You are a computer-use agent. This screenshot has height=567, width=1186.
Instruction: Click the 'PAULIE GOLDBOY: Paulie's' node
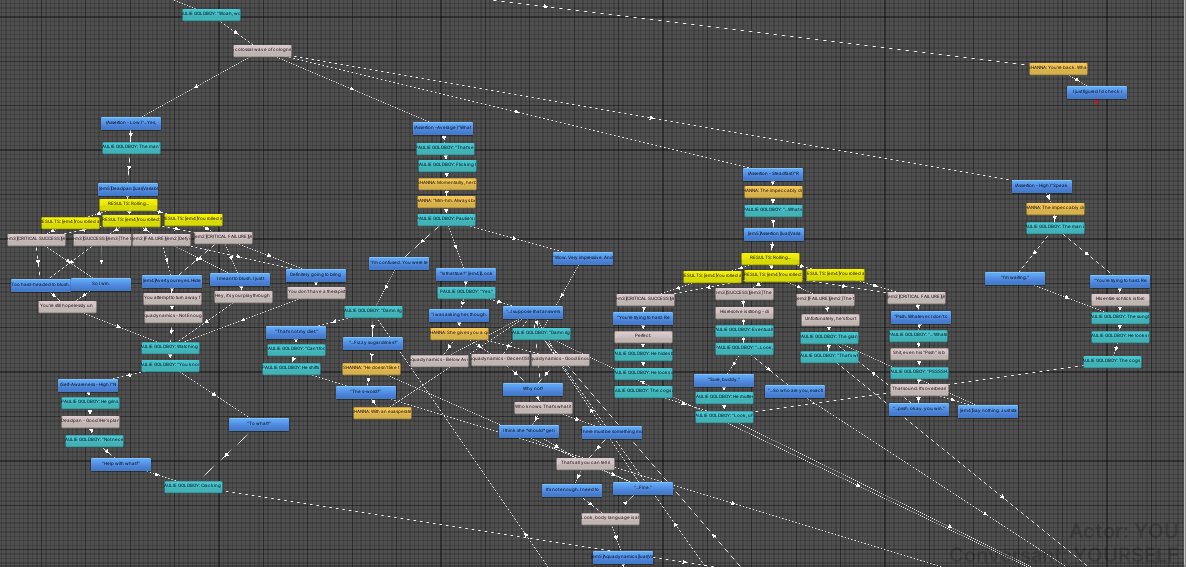click(446, 220)
